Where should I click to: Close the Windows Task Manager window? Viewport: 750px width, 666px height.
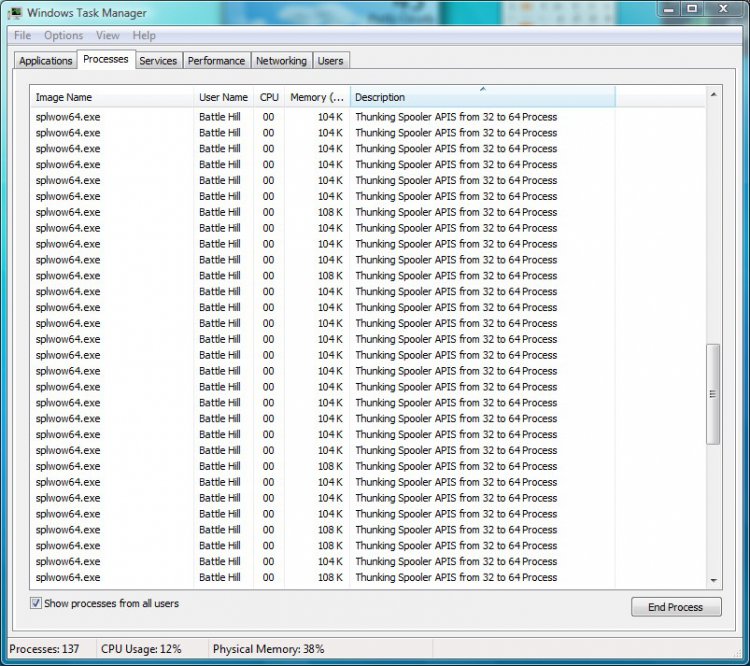click(x=724, y=9)
